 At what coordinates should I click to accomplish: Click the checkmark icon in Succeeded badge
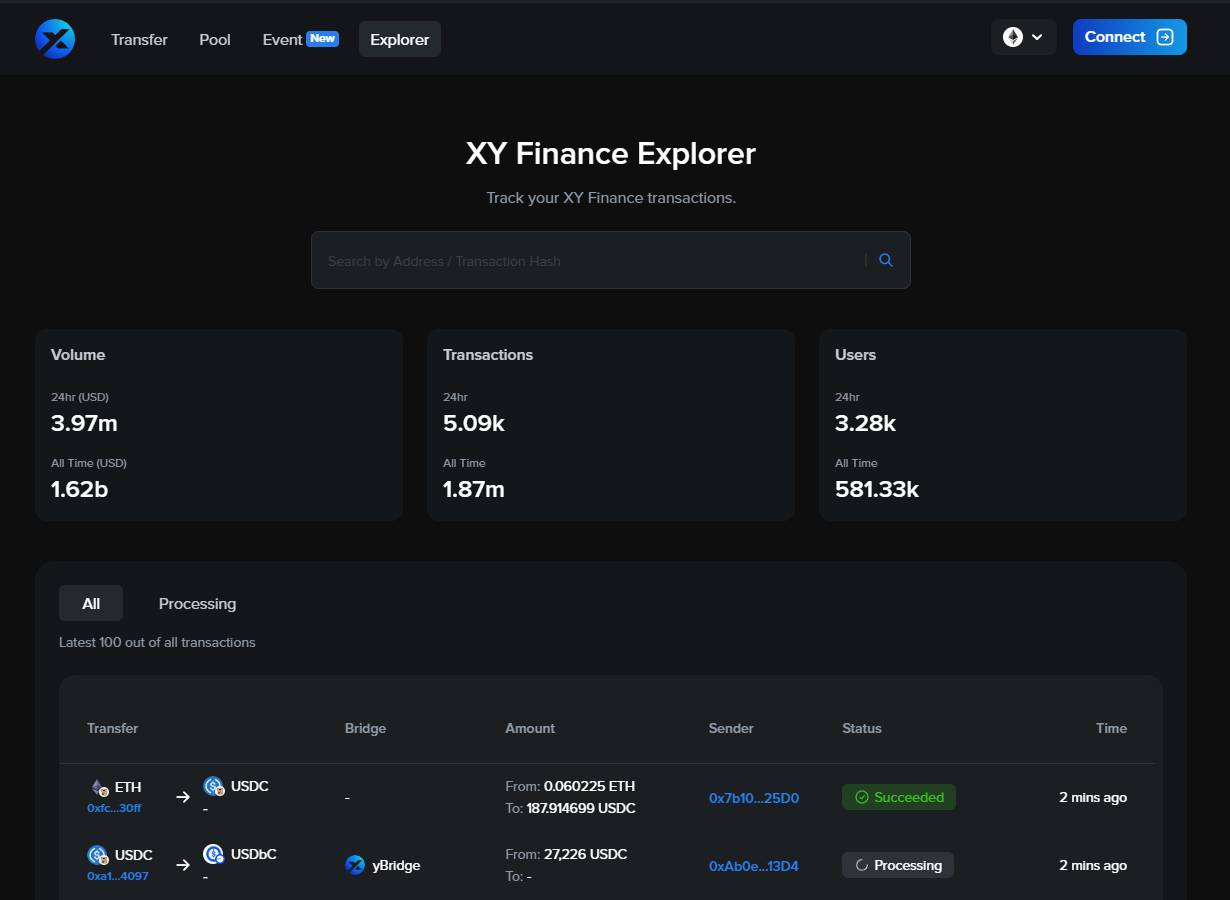pos(862,797)
